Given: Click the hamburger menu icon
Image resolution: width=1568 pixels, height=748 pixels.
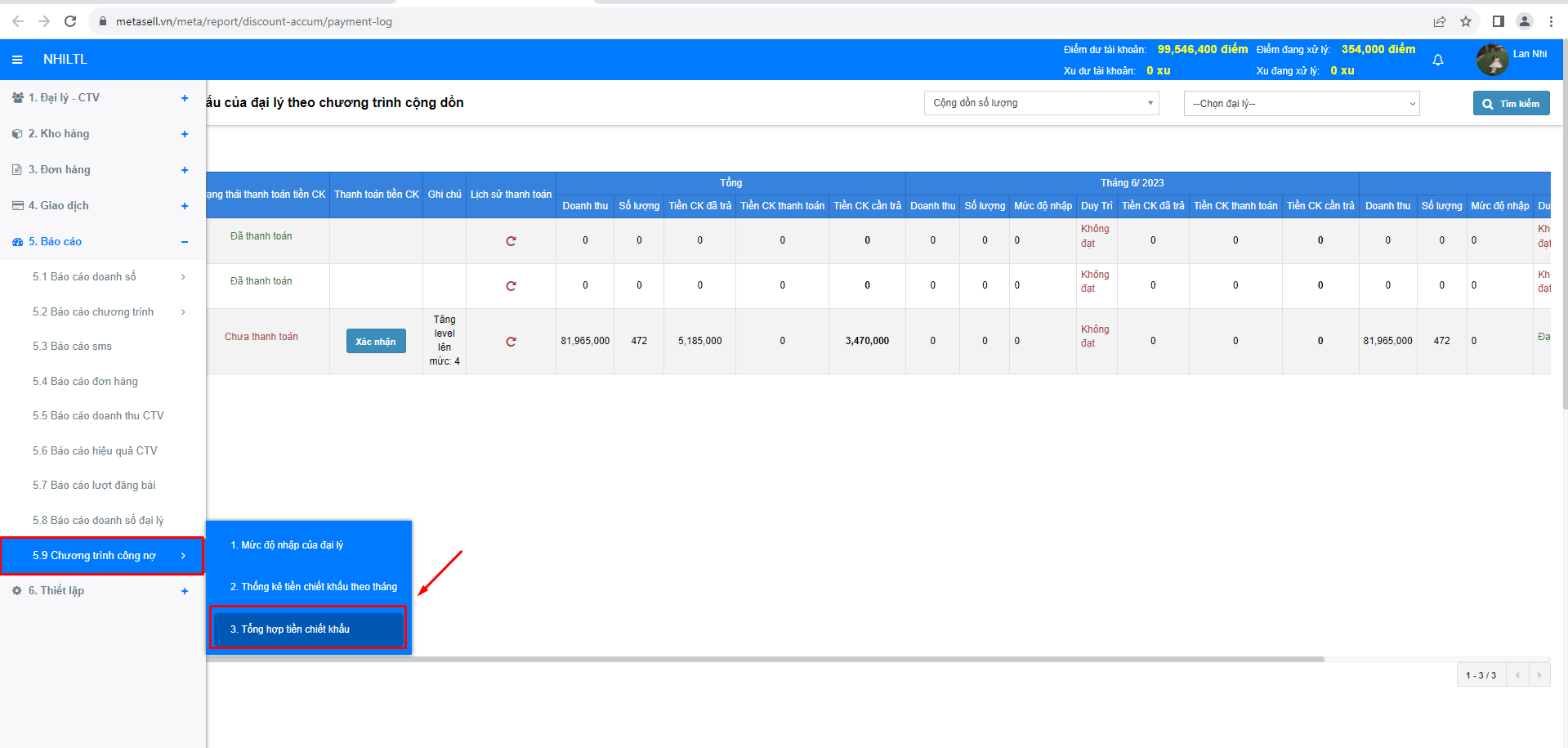Looking at the screenshot, I should pos(17,60).
